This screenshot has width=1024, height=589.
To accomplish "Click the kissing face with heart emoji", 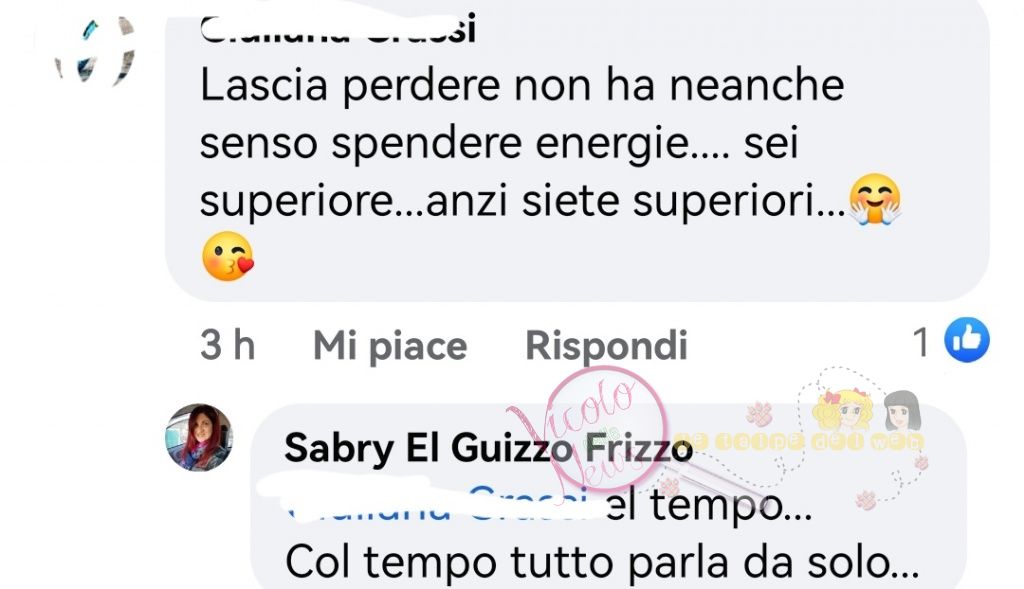I will point(227,257).
